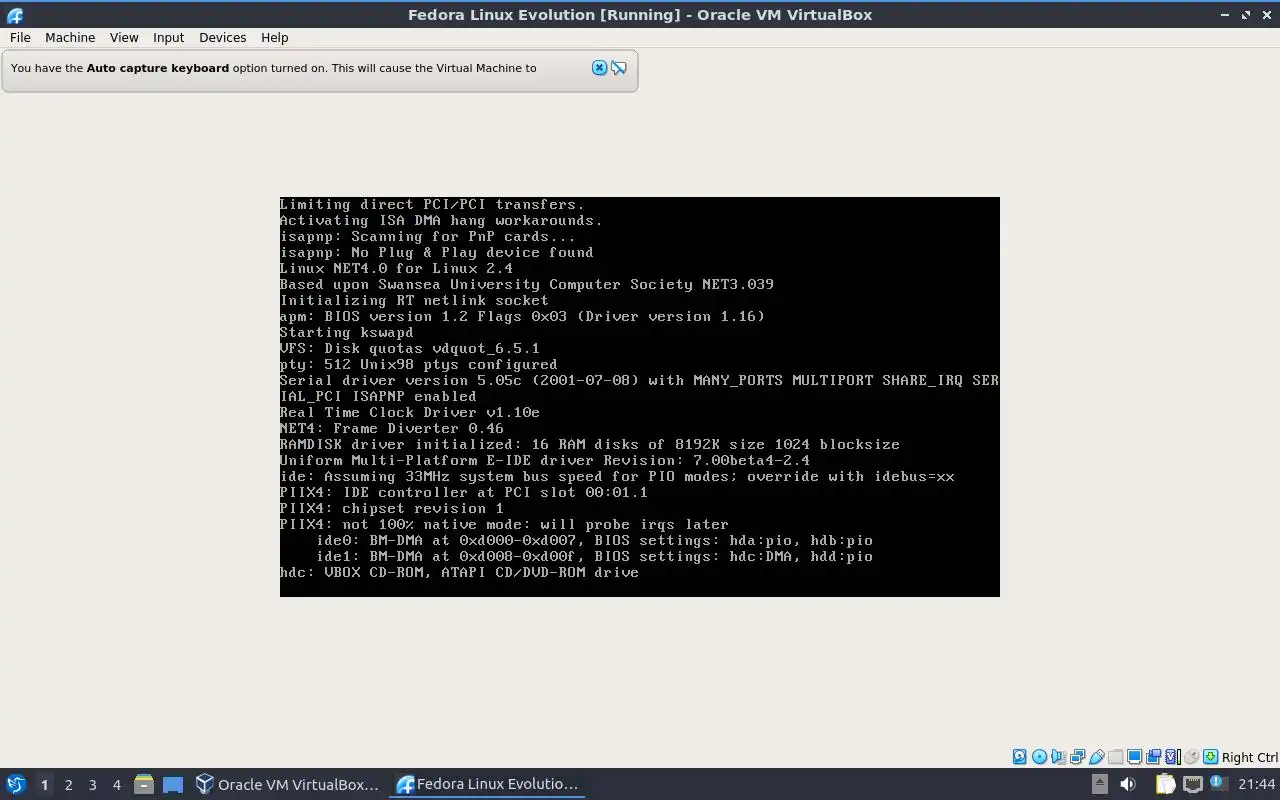This screenshot has height=800, width=1280.
Task: Click 'NET4: Frame Diverter 0.46' line
Action: point(391,428)
